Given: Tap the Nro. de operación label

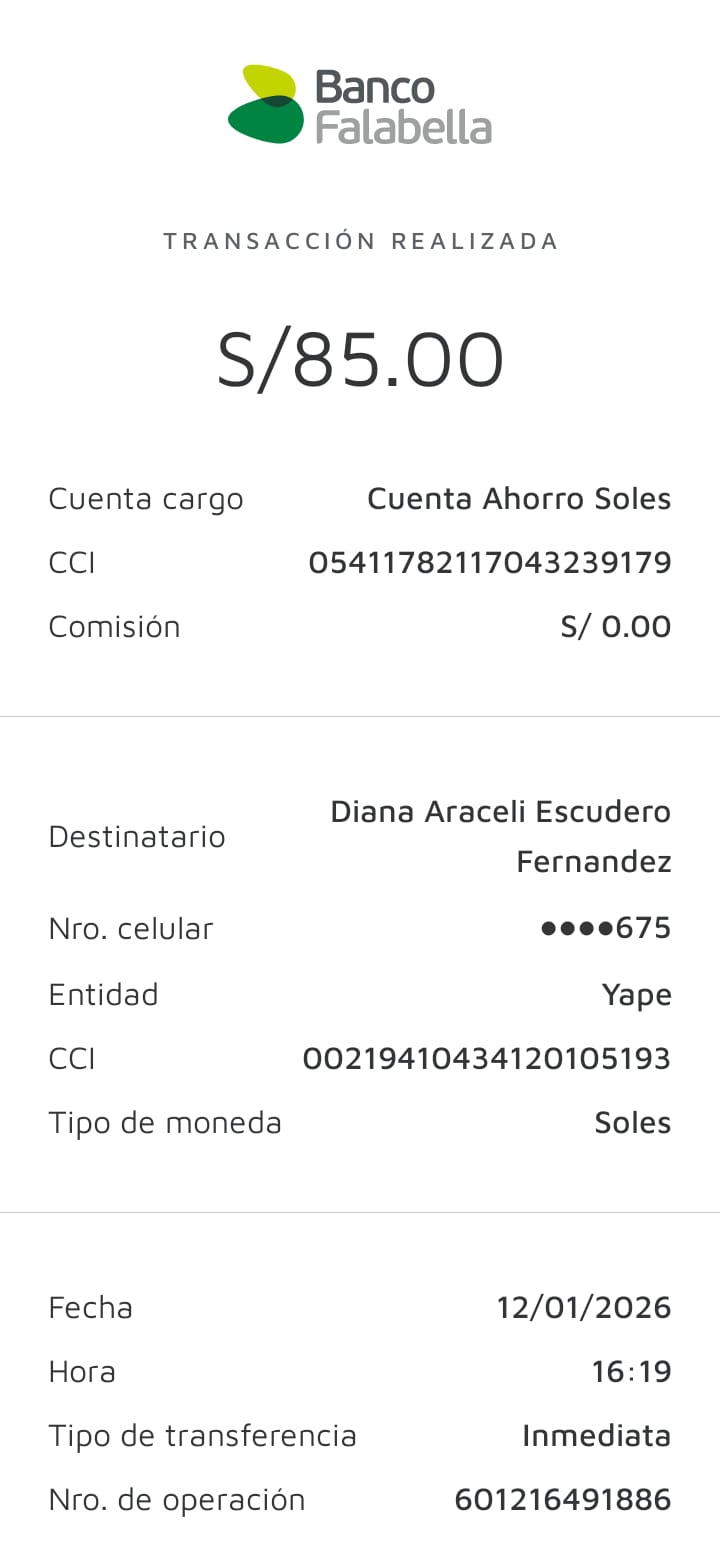Looking at the screenshot, I should pos(177,1499).
